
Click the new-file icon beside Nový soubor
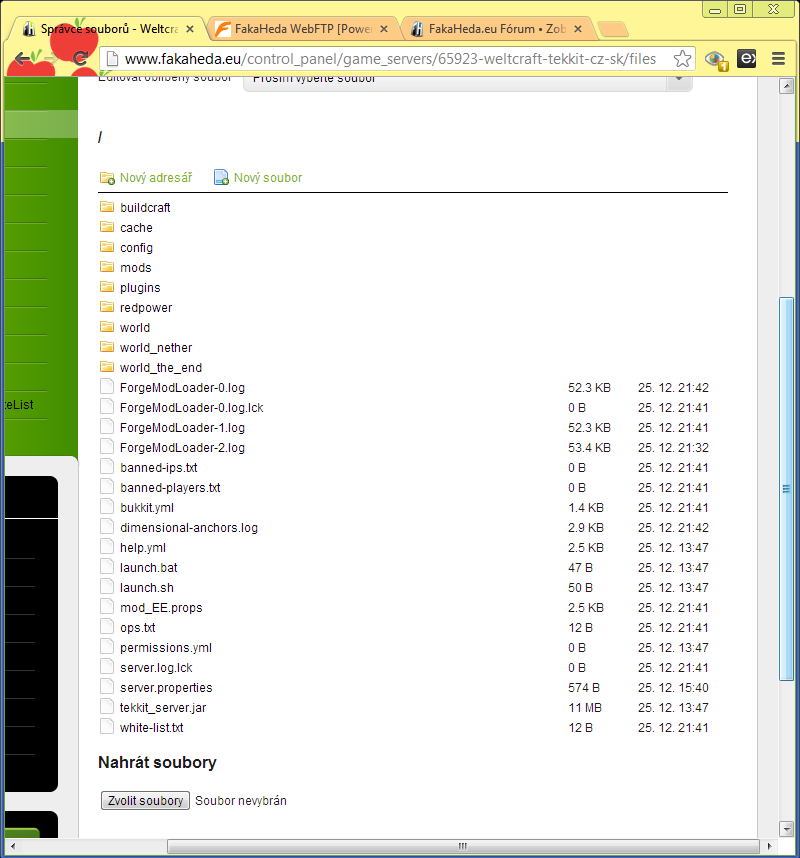(x=221, y=177)
